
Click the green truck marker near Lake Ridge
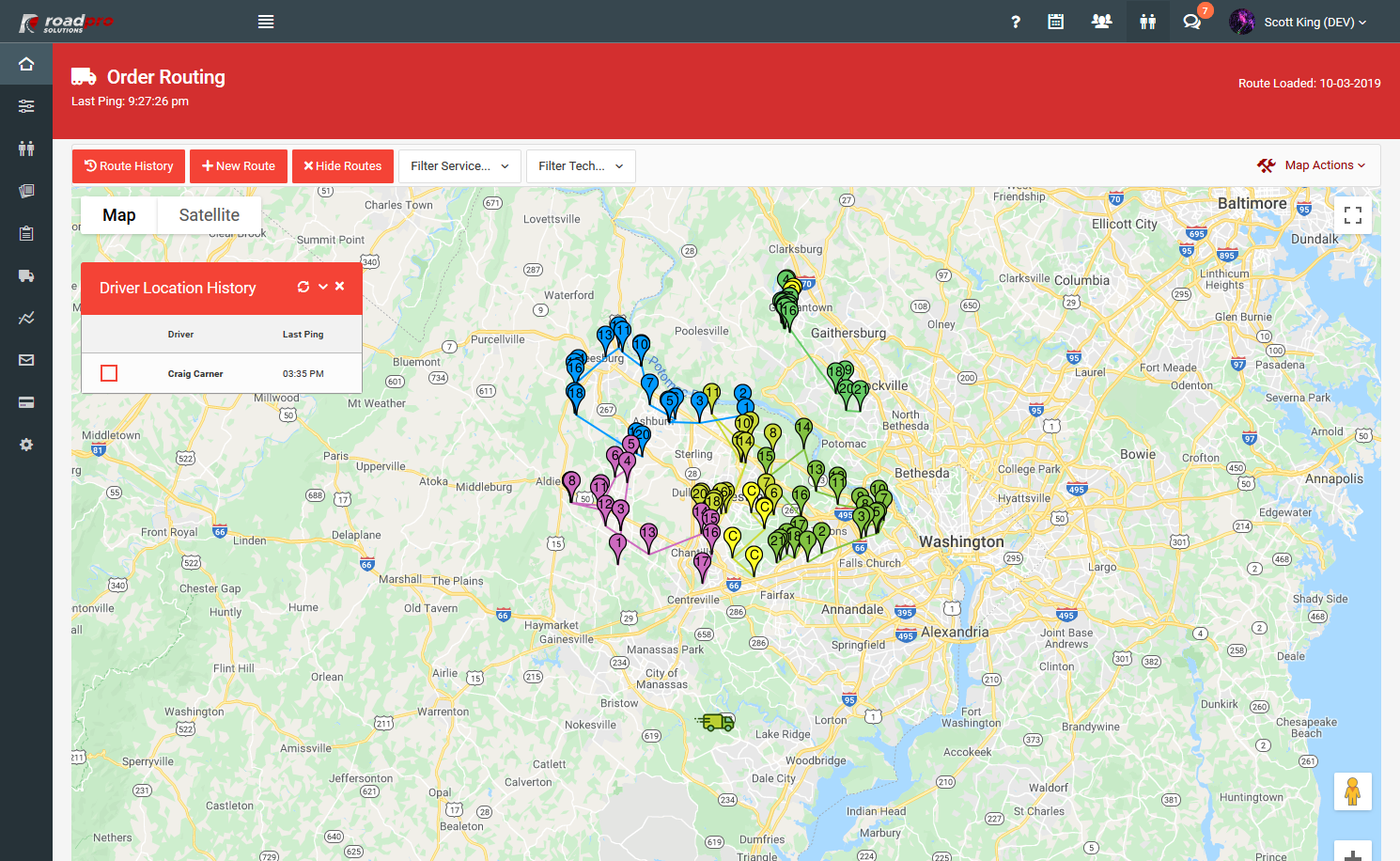pyautogui.click(x=716, y=722)
